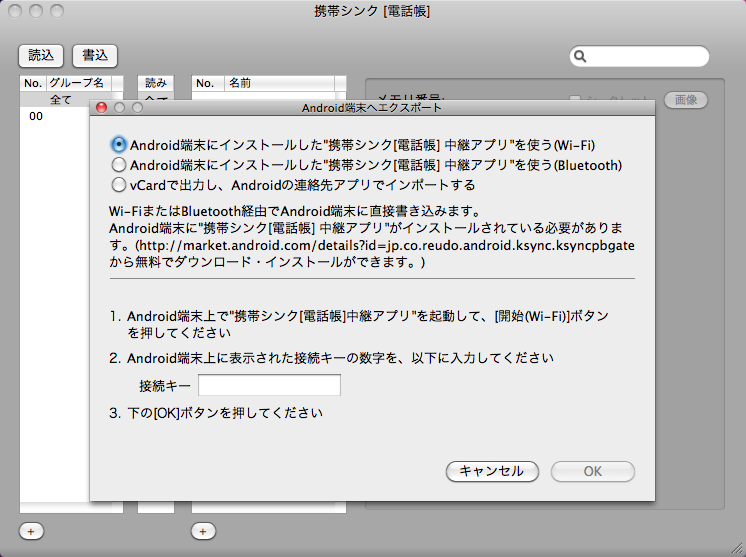Click the main window red close button
This screenshot has width=746, height=557.
click(14, 11)
